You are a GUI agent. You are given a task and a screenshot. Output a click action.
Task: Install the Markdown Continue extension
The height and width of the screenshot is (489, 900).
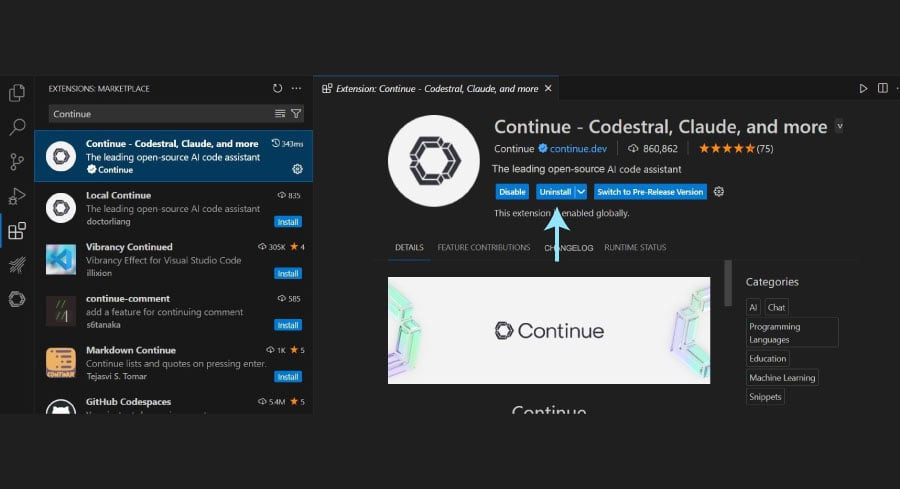pyautogui.click(x=288, y=377)
